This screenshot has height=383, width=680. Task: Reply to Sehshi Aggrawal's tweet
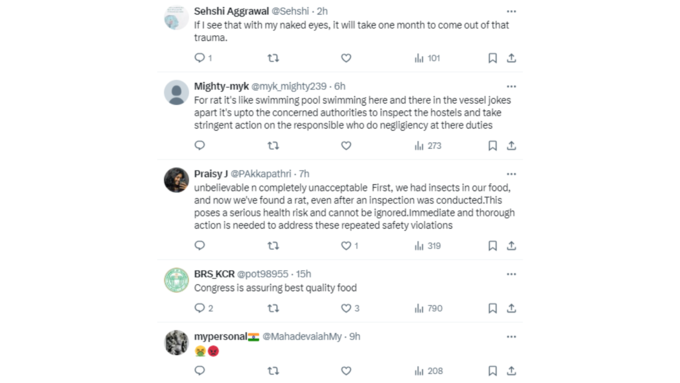pyautogui.click(x=199, y=58)
